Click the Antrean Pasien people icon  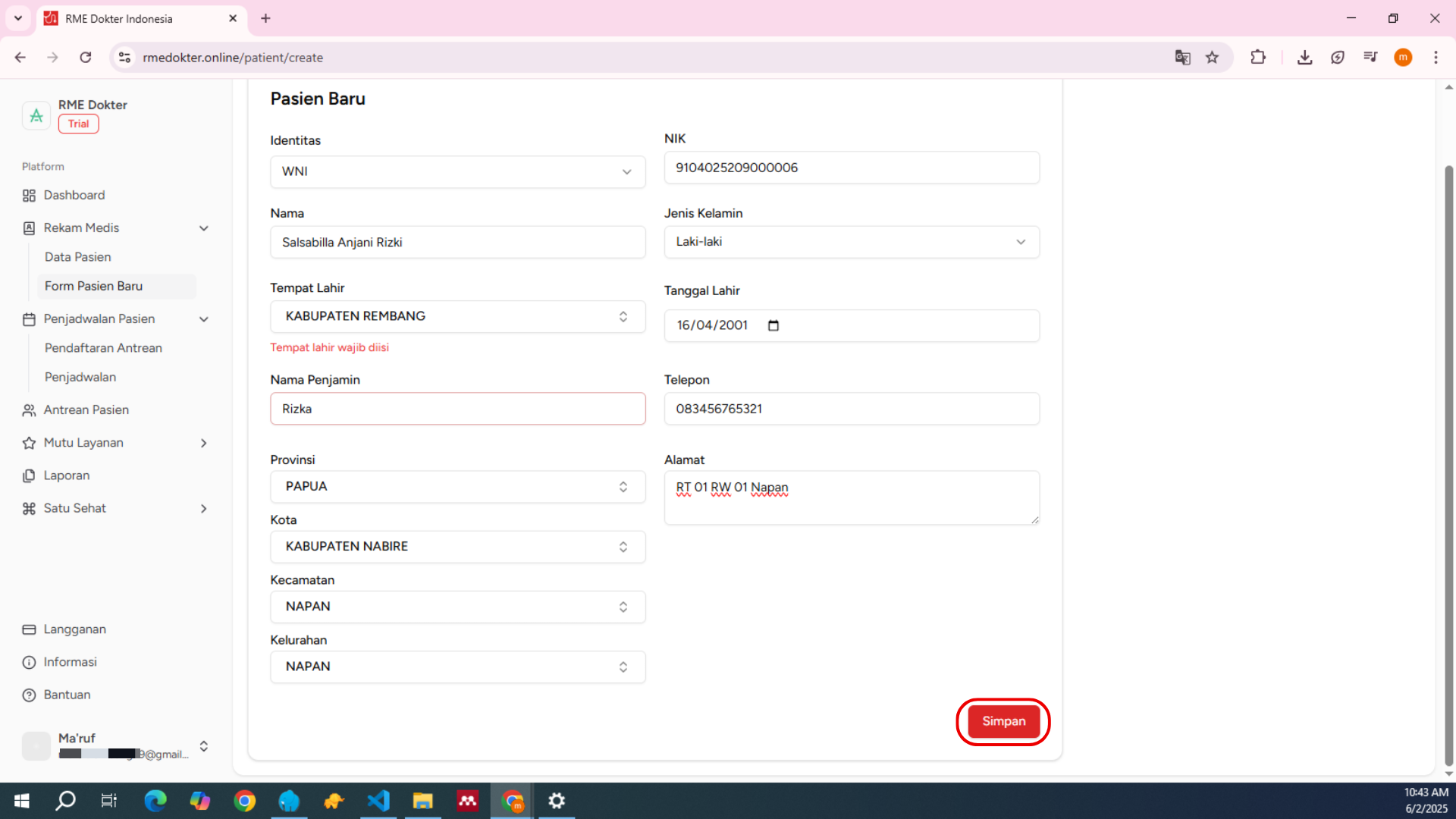pyautogui.click(x=29, y=410)
